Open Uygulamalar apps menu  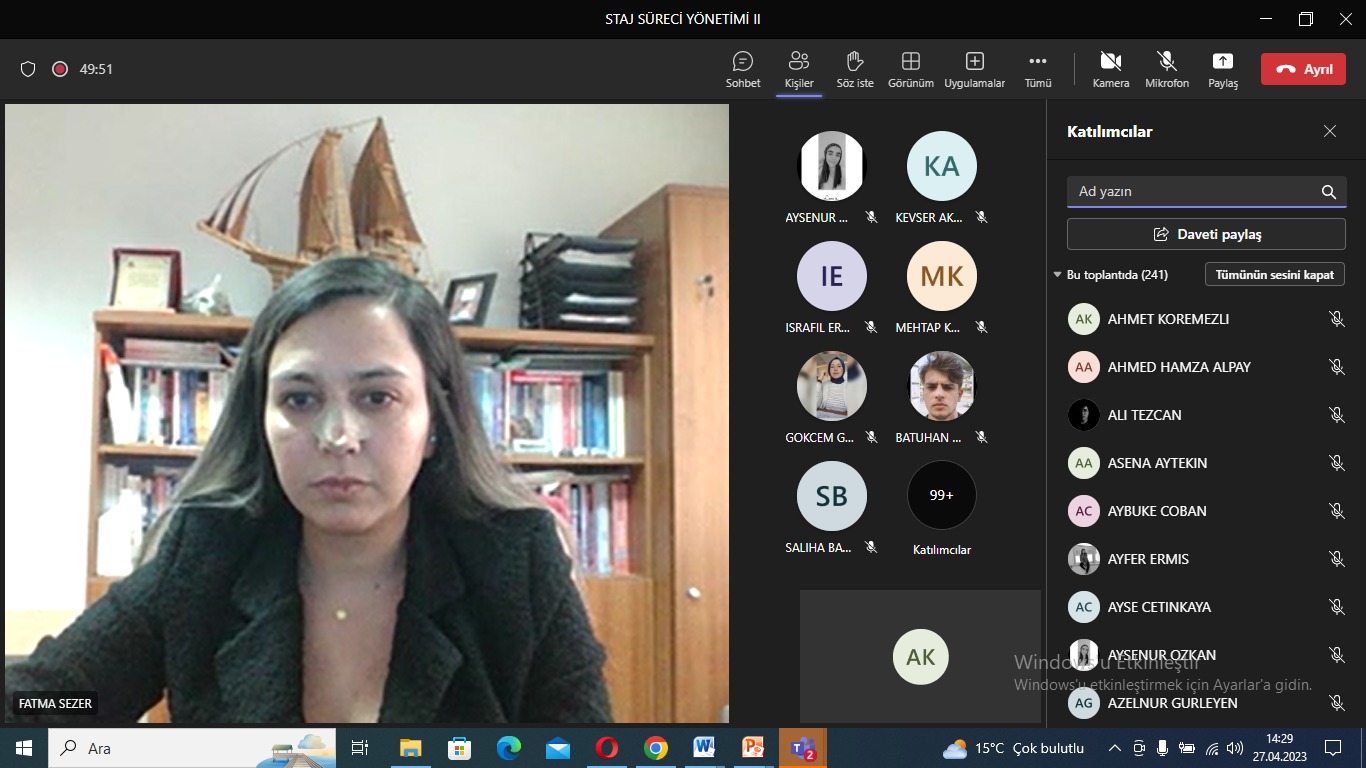pyautogui.click(x=975, y=69)
